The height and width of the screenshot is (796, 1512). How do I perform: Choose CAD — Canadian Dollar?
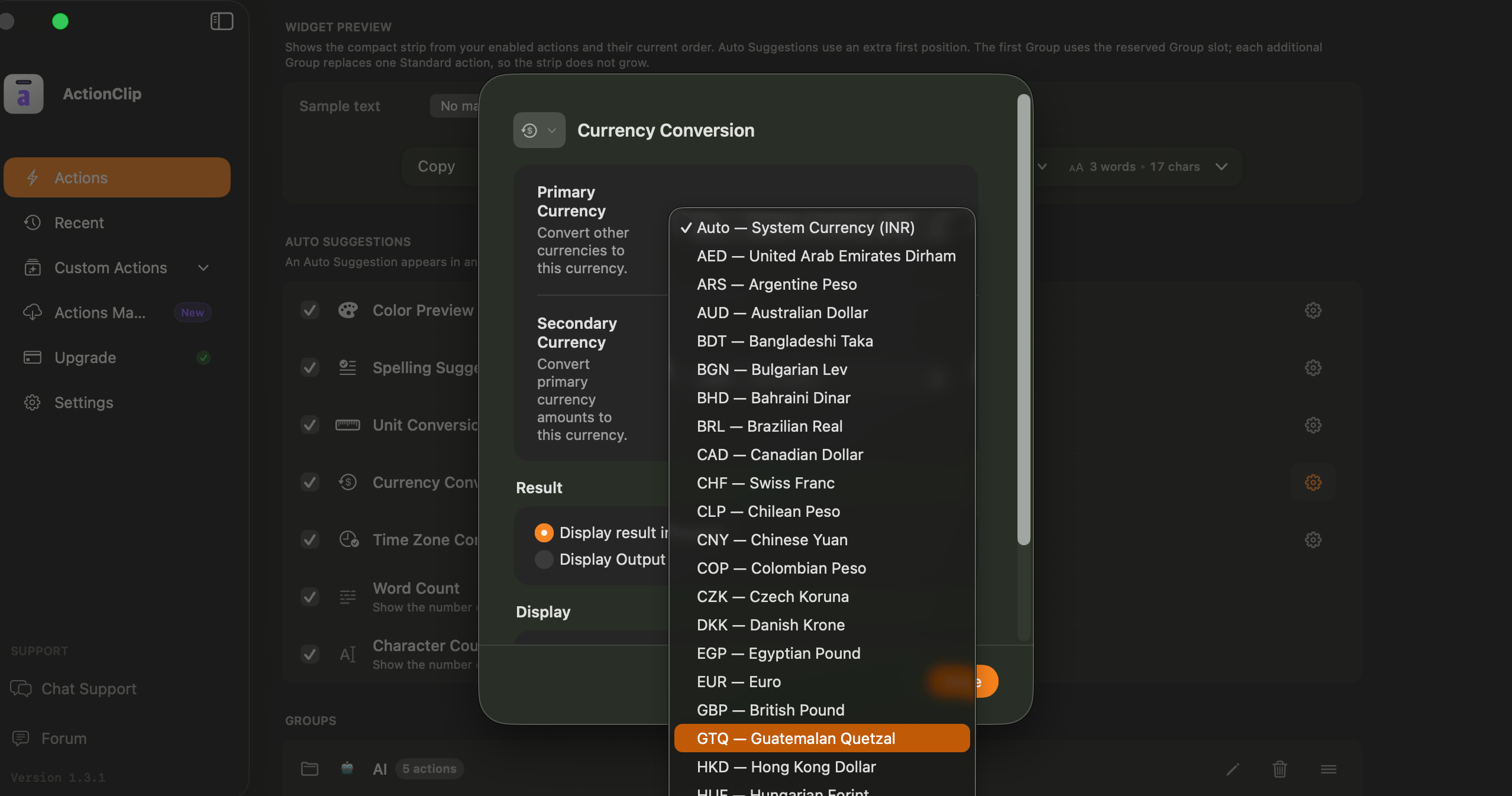coord(822,454)
